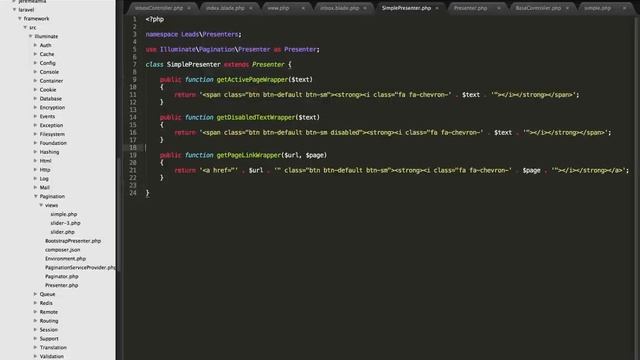Expand the Config folder arrow
This screenshot has height=360, width=640.
(36, 63)
